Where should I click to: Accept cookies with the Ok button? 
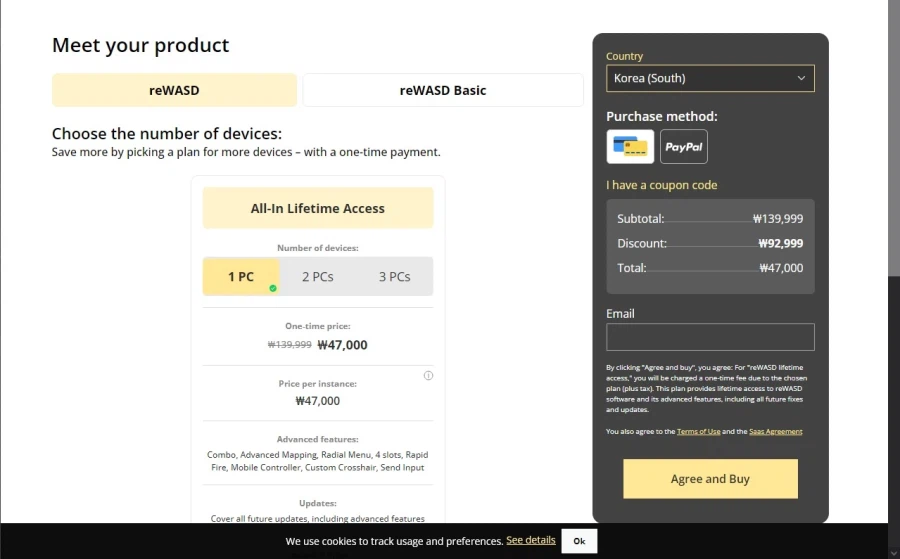pyautogui.click(x=579, y=541)
